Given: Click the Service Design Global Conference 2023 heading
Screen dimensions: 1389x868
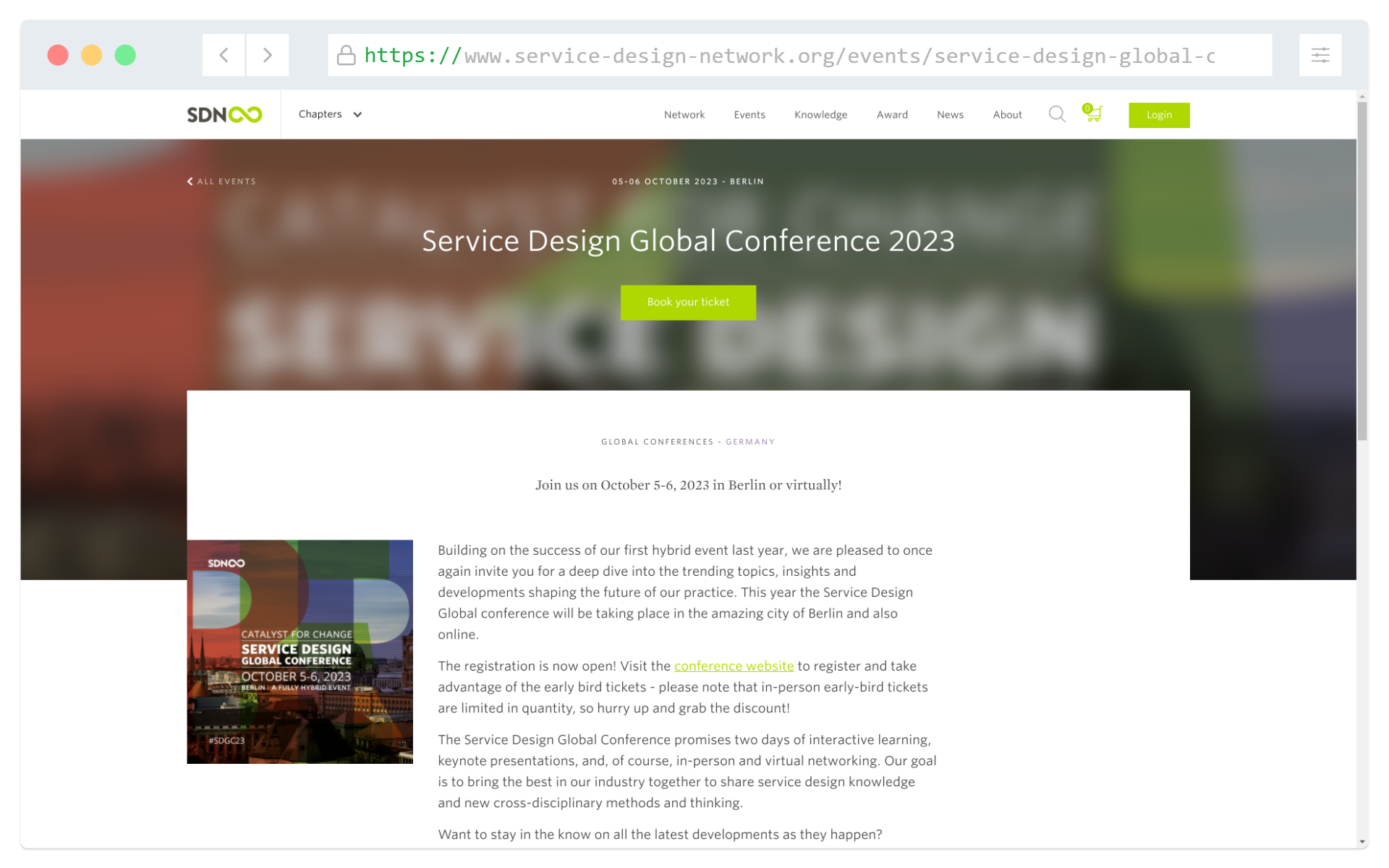Looking at the screenshot, I should pyautogui.click(x=688, y=241).
